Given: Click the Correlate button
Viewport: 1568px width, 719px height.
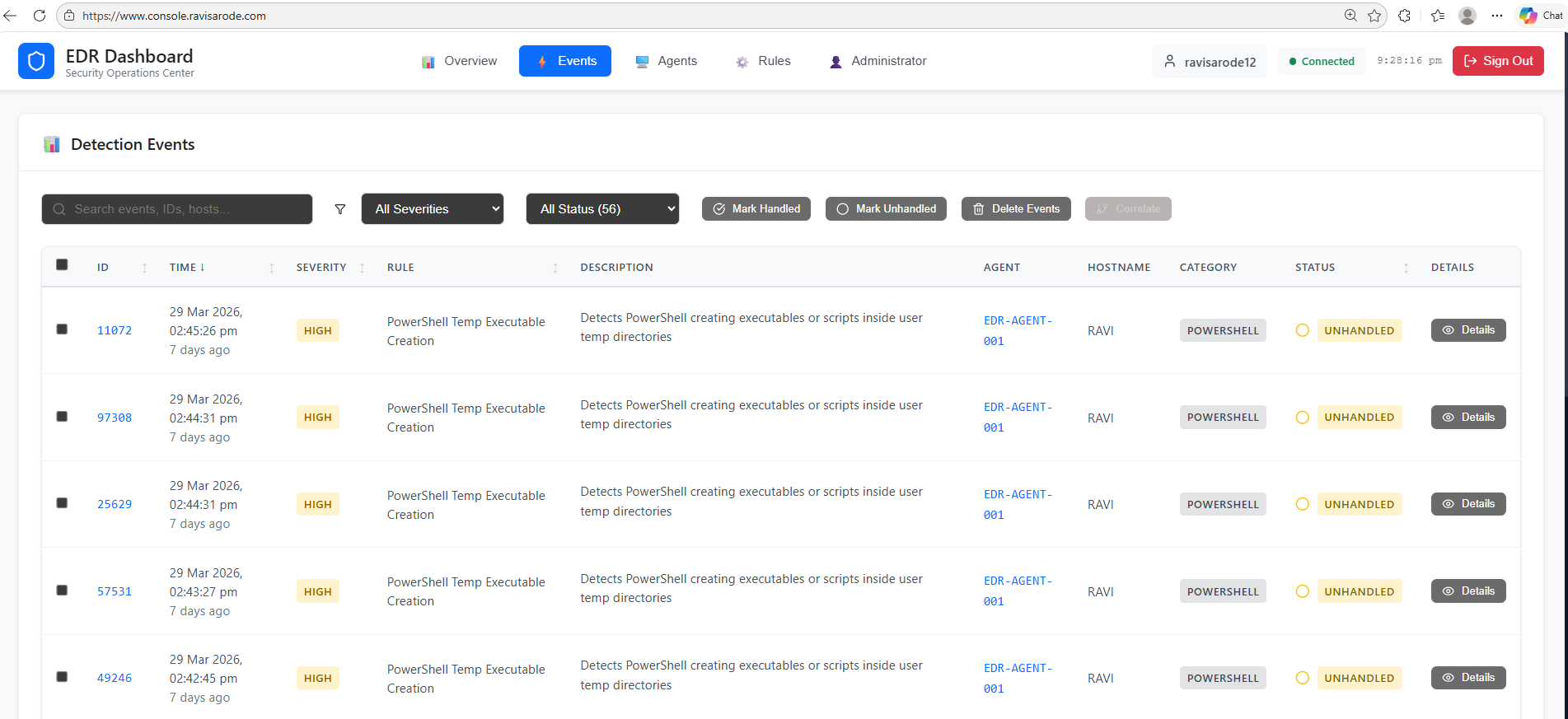Looking at the screenshot, I should pos(1128,209).
